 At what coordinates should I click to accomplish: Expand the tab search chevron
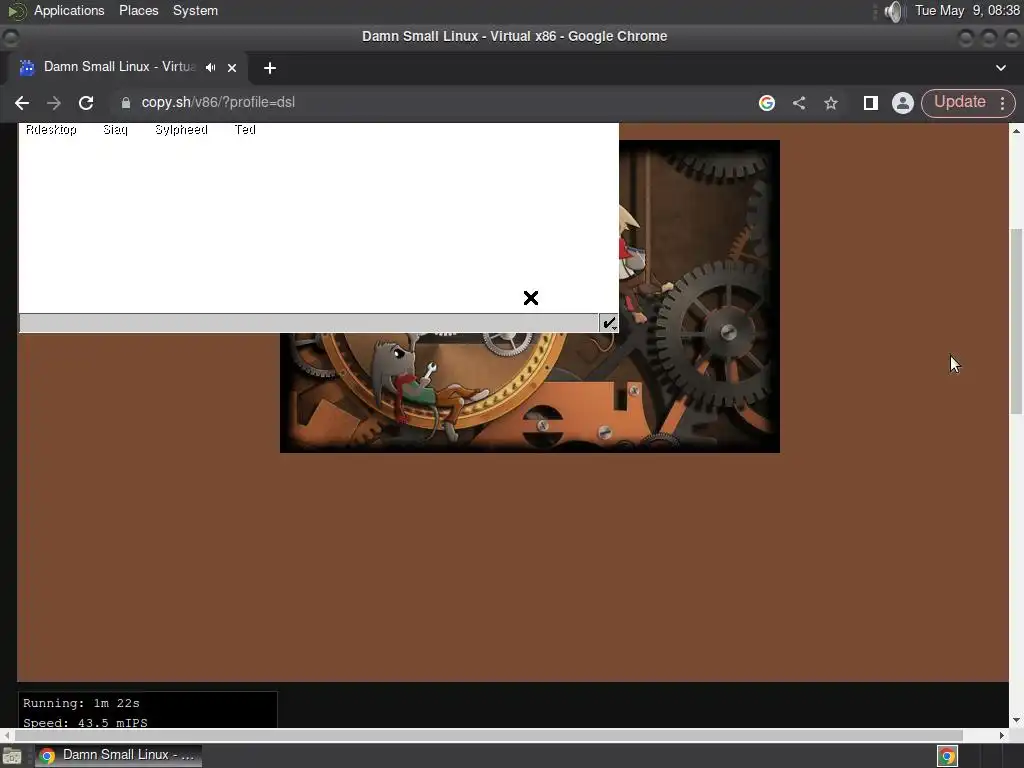[1000, 68]
